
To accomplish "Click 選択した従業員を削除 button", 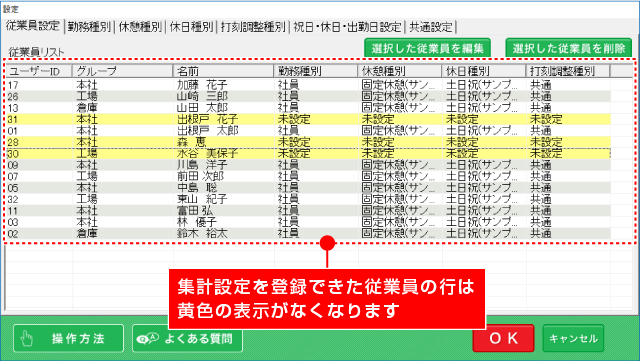I will pyautogui.click(x=569, y=48).
